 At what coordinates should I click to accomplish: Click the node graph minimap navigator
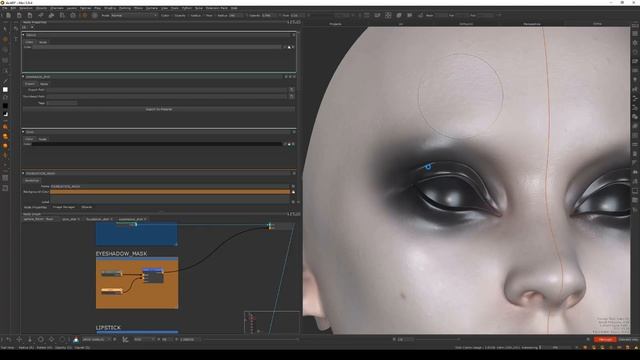[x=272, y=322]
